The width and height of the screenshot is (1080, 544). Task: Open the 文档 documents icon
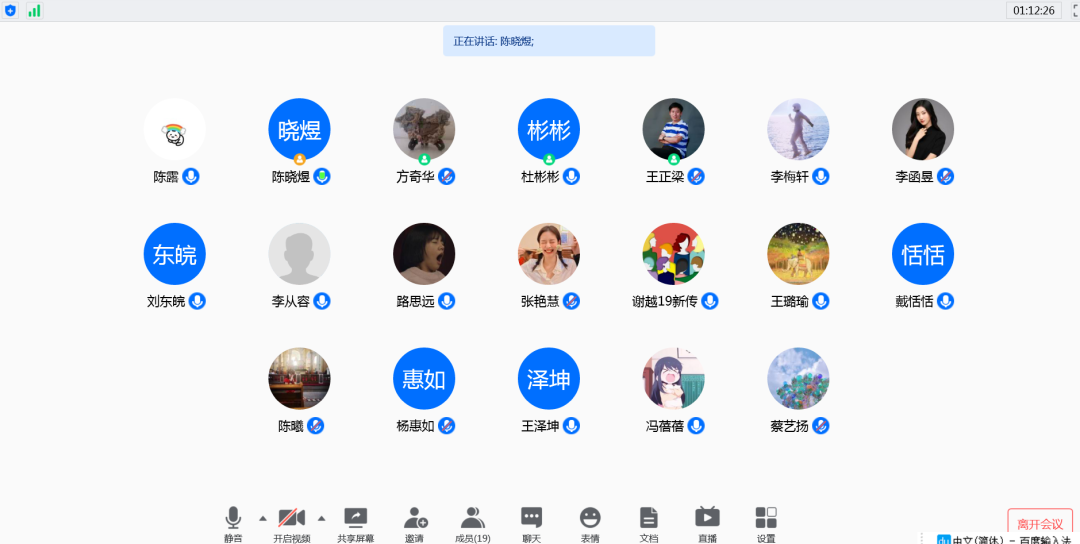pos(649,518)
